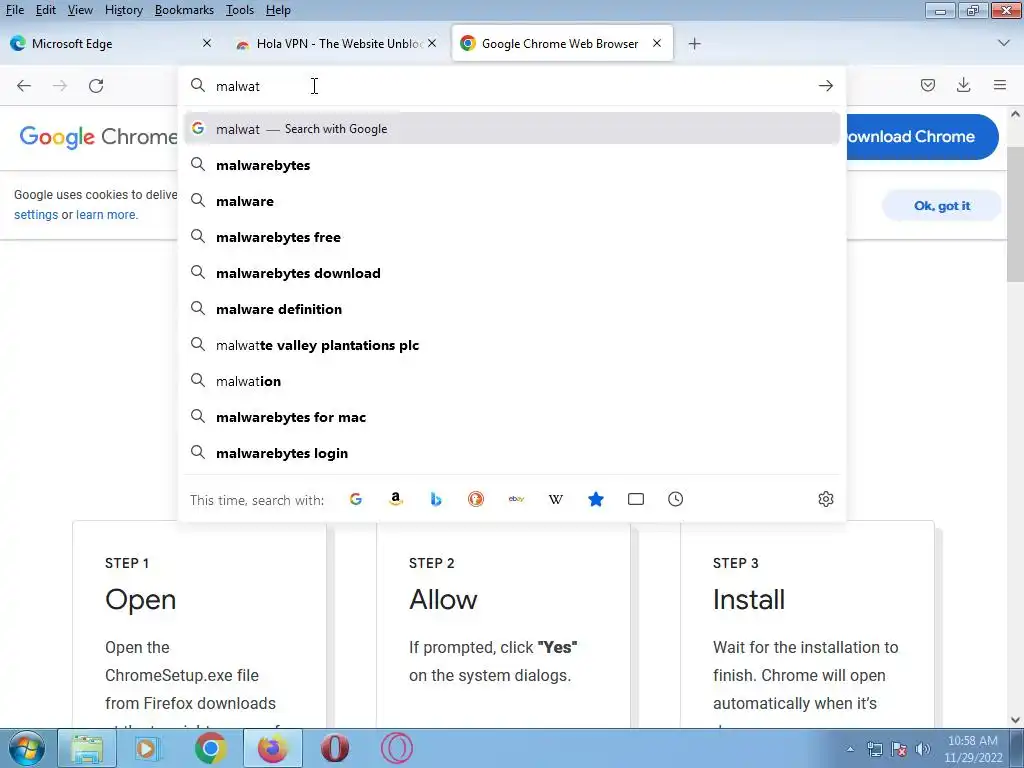Open the Edit menu
This screenshot has width=1024, height=768.
coord(45,10)
